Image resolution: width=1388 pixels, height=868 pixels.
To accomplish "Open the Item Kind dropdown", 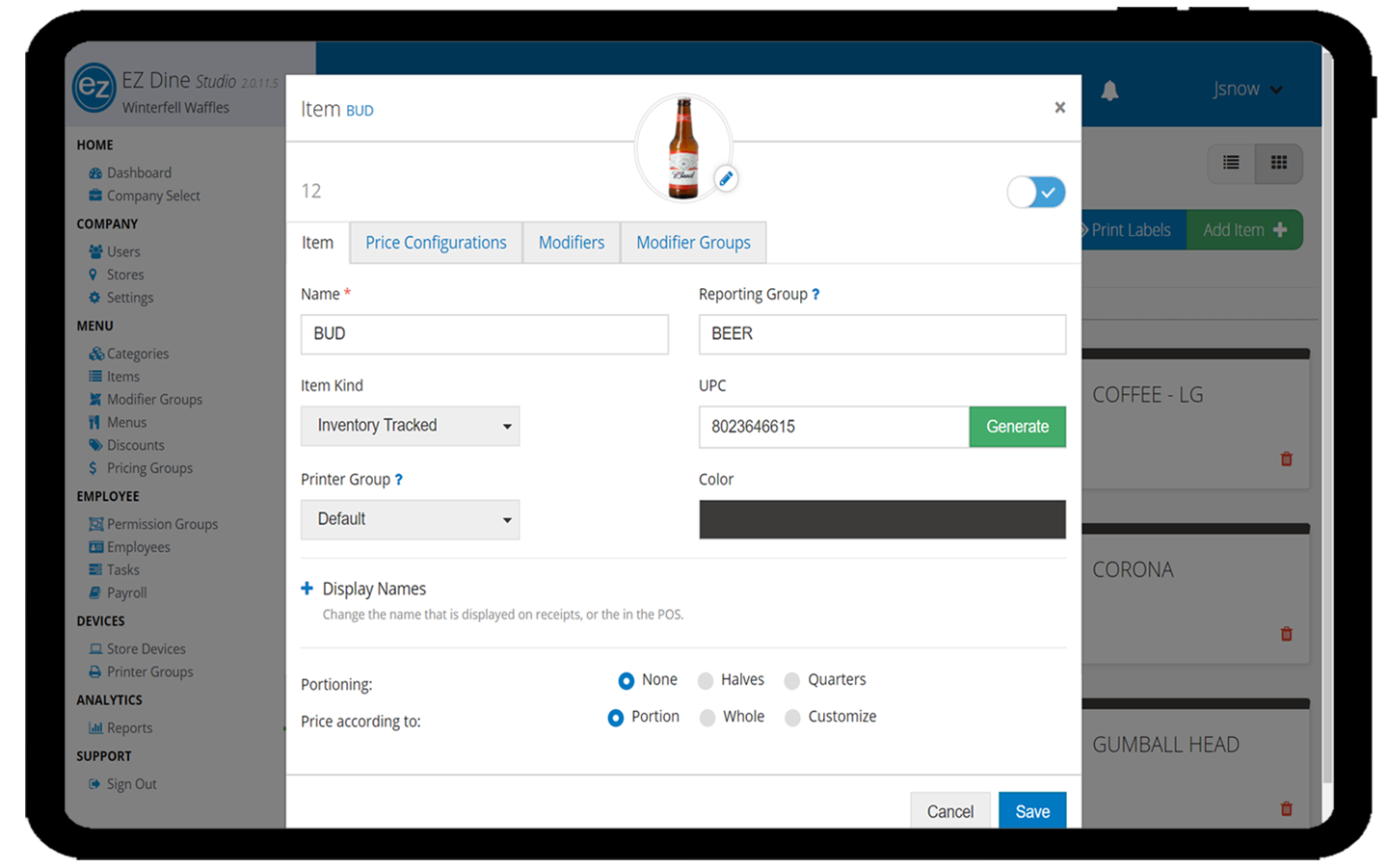I will point(410,426).
